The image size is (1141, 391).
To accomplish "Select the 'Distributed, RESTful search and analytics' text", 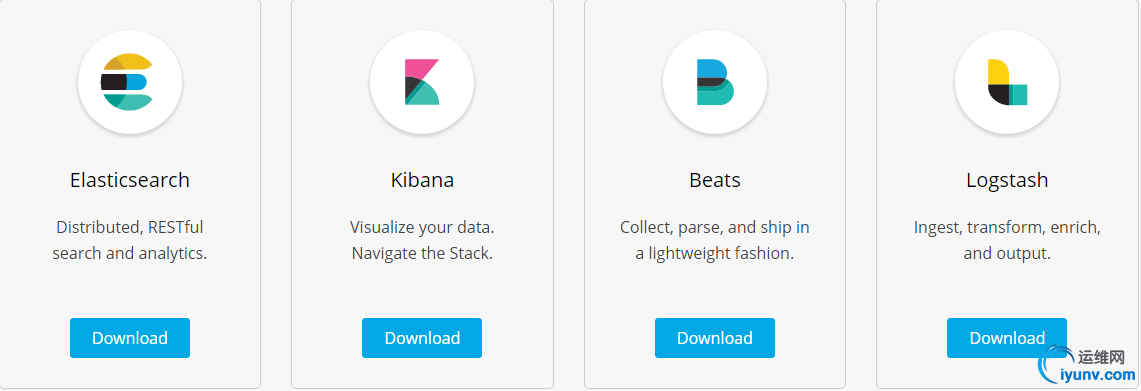I will pos(130,241).
